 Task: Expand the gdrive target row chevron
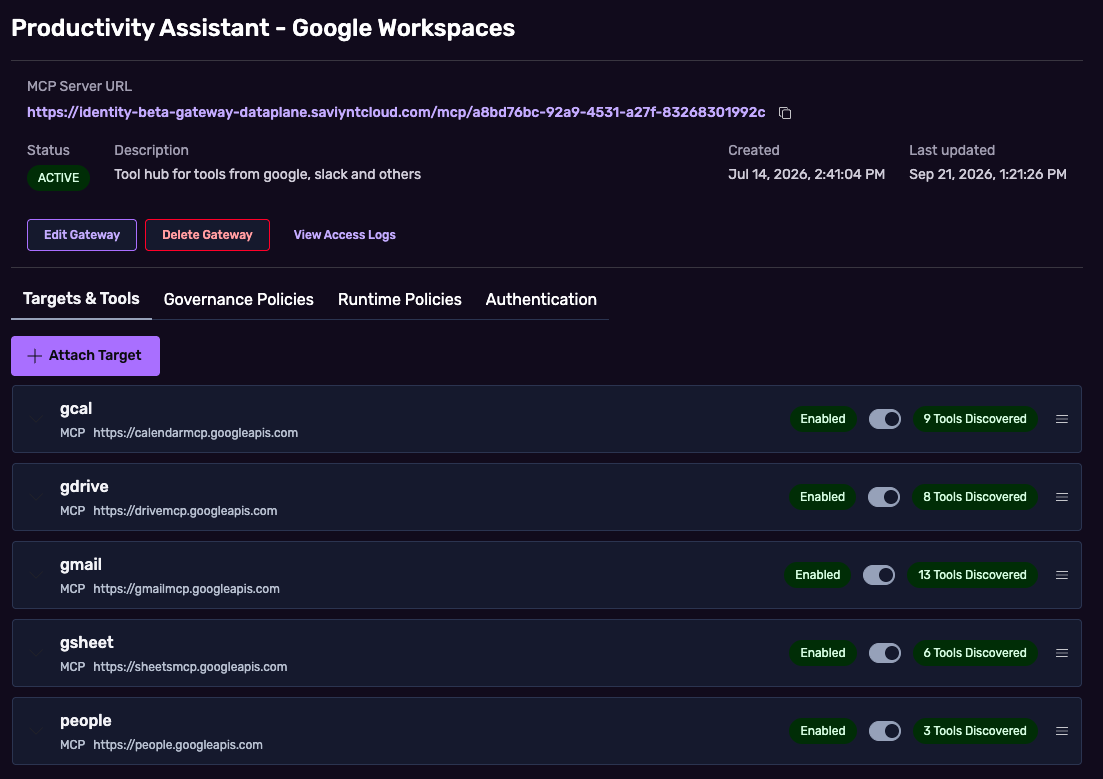pos(37,498)
